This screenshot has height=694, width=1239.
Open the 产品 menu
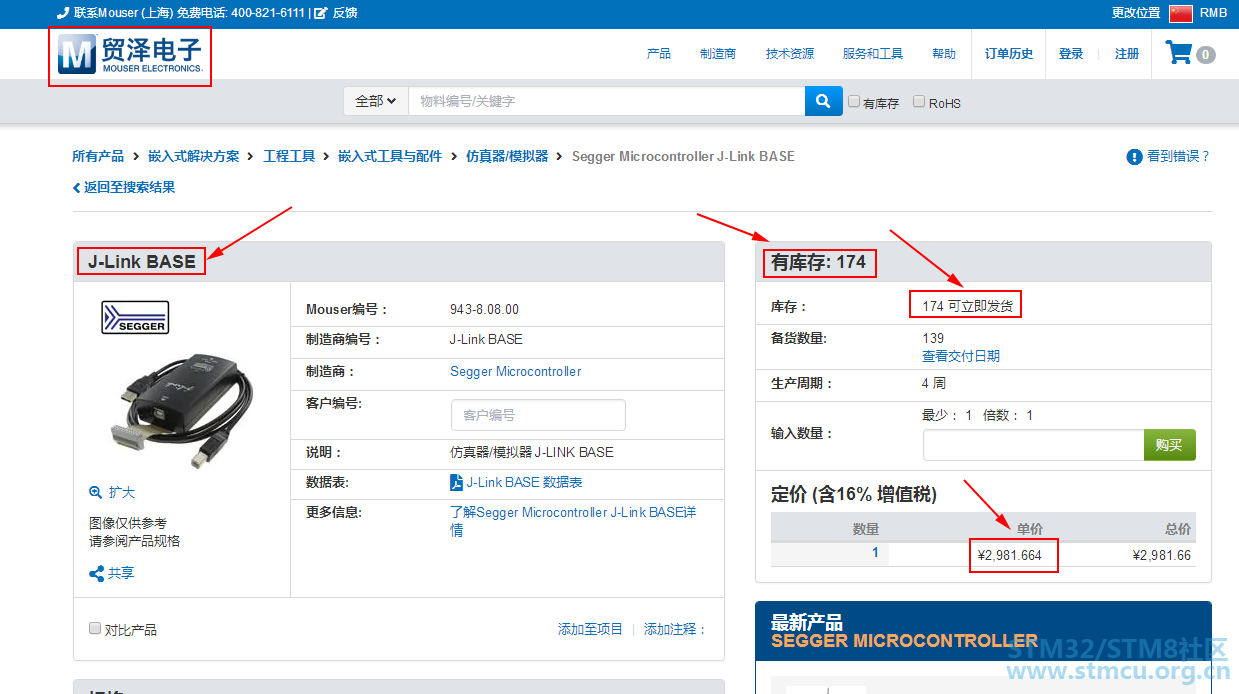click(659, 54)
